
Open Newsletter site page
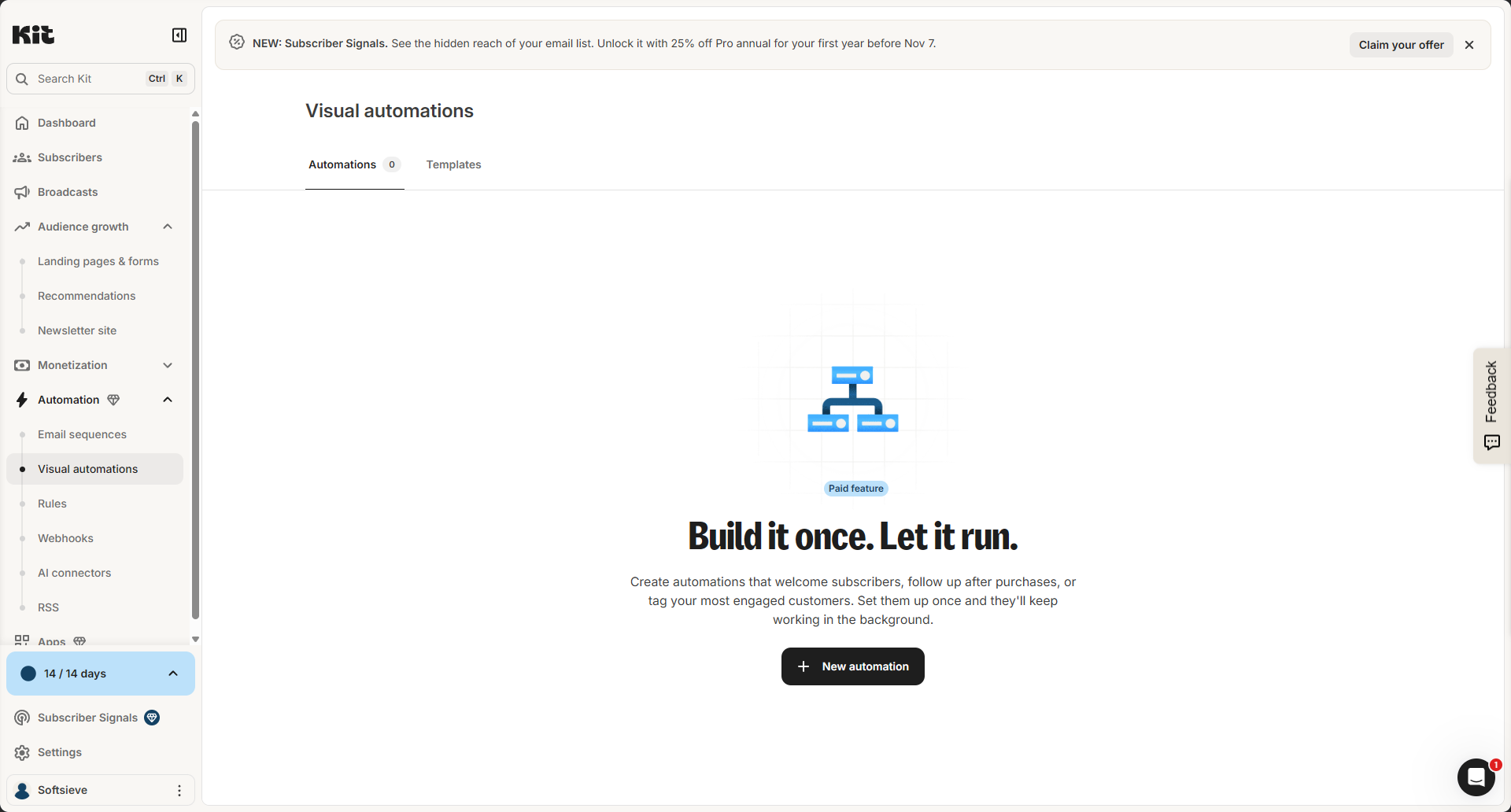coord(77,330)
